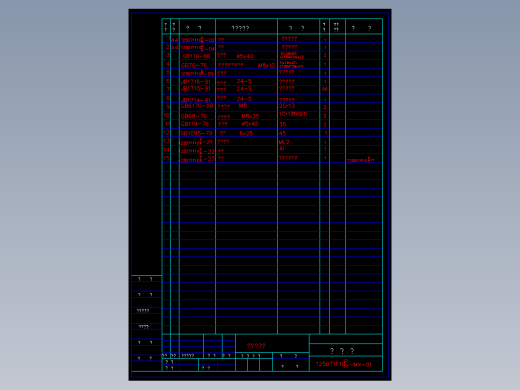Select the JB1714-91 standard code cell
The width and height of the screenshot is (520, 390).
point(196,100)
